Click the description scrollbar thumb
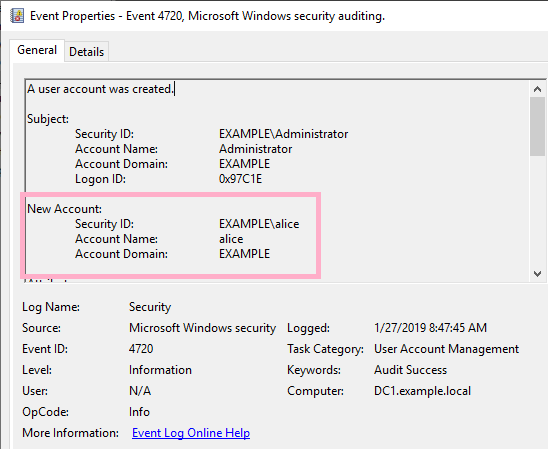 coord(538,126)
